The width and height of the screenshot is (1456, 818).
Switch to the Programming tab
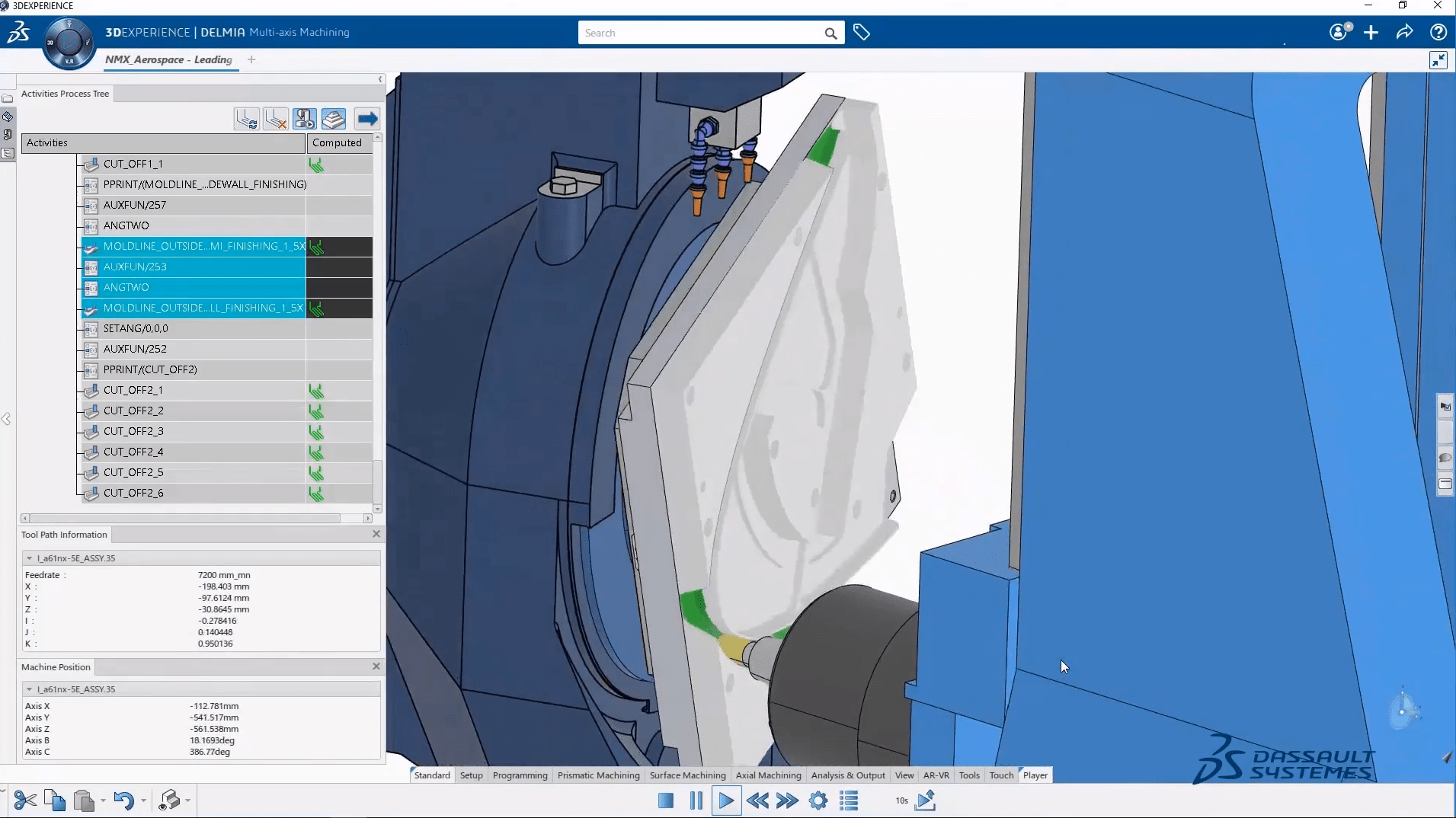tap(520, 775)
